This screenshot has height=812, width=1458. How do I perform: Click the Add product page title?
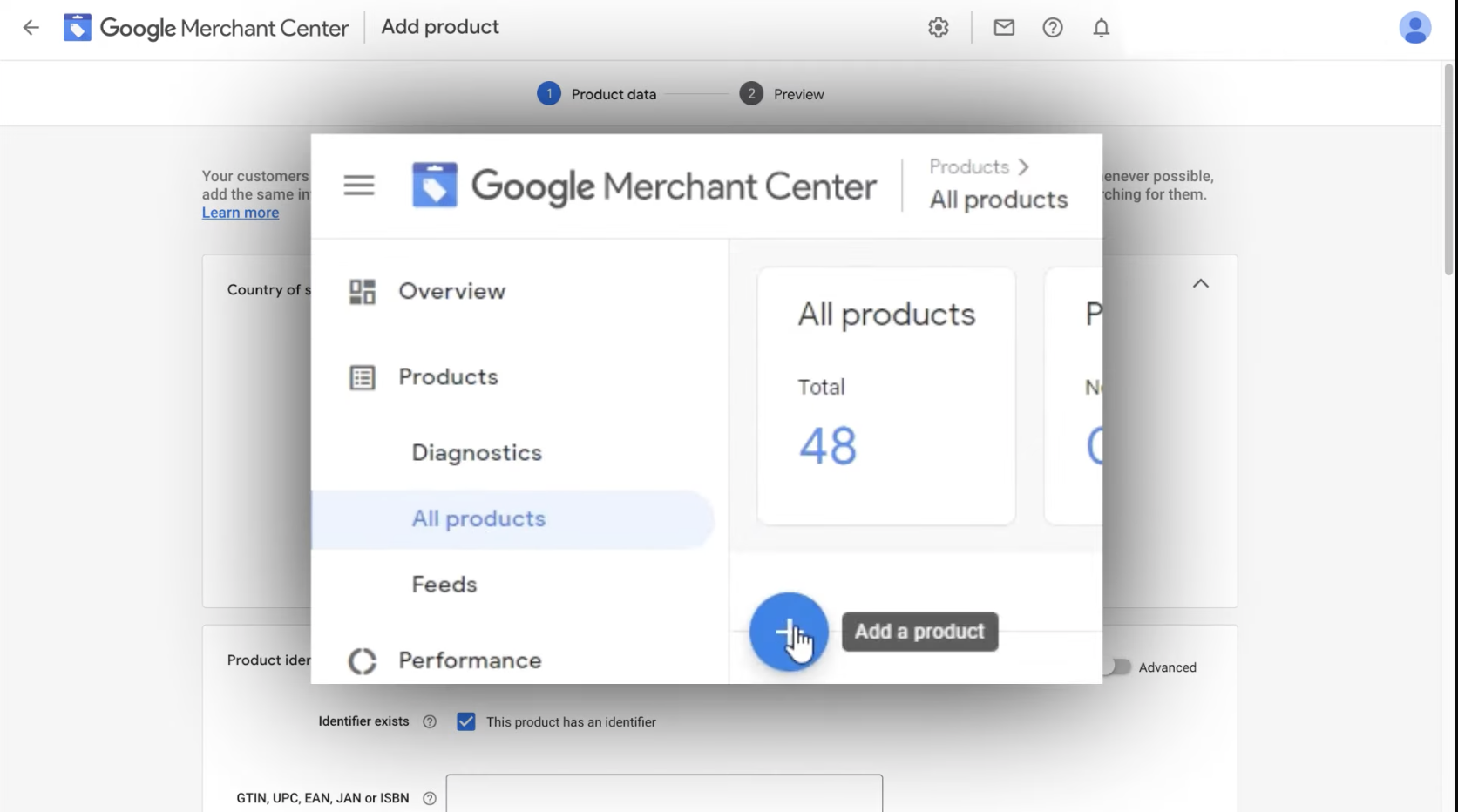440,27
